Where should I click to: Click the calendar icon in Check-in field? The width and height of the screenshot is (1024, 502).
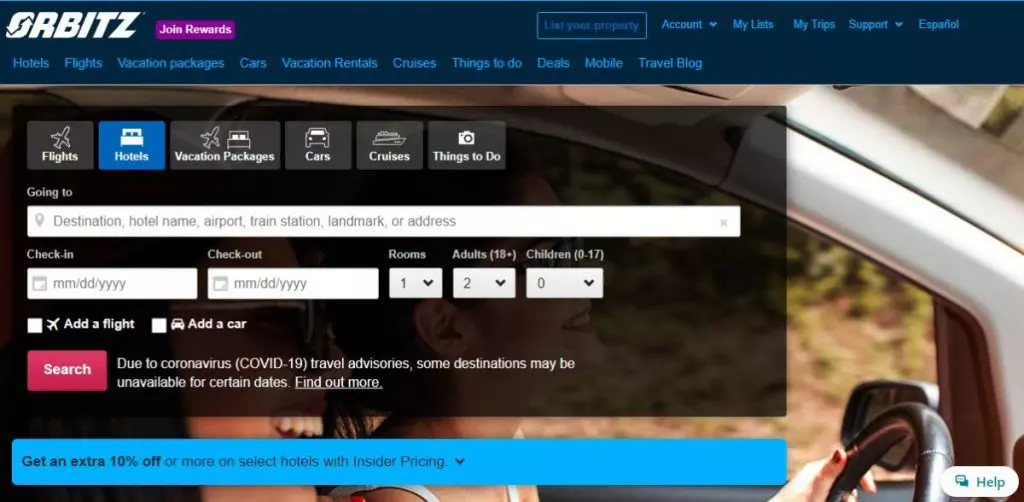40,284
